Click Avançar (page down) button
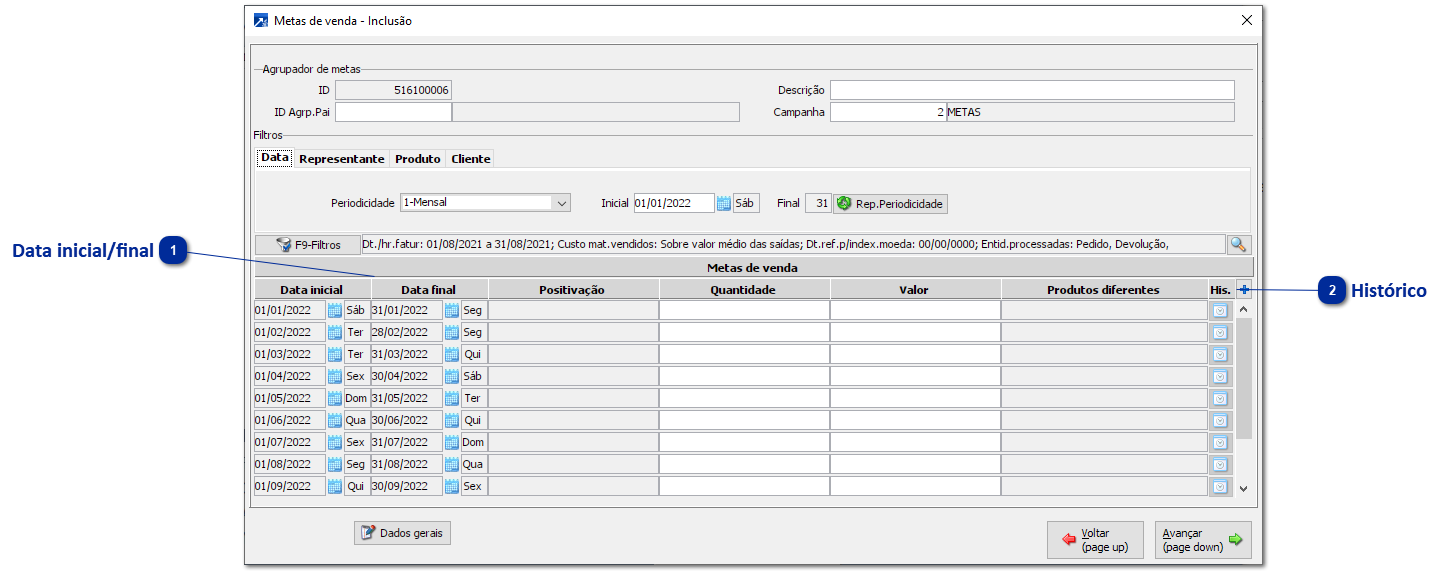This screenshot has width=1443, height=581. point(1203,540)
